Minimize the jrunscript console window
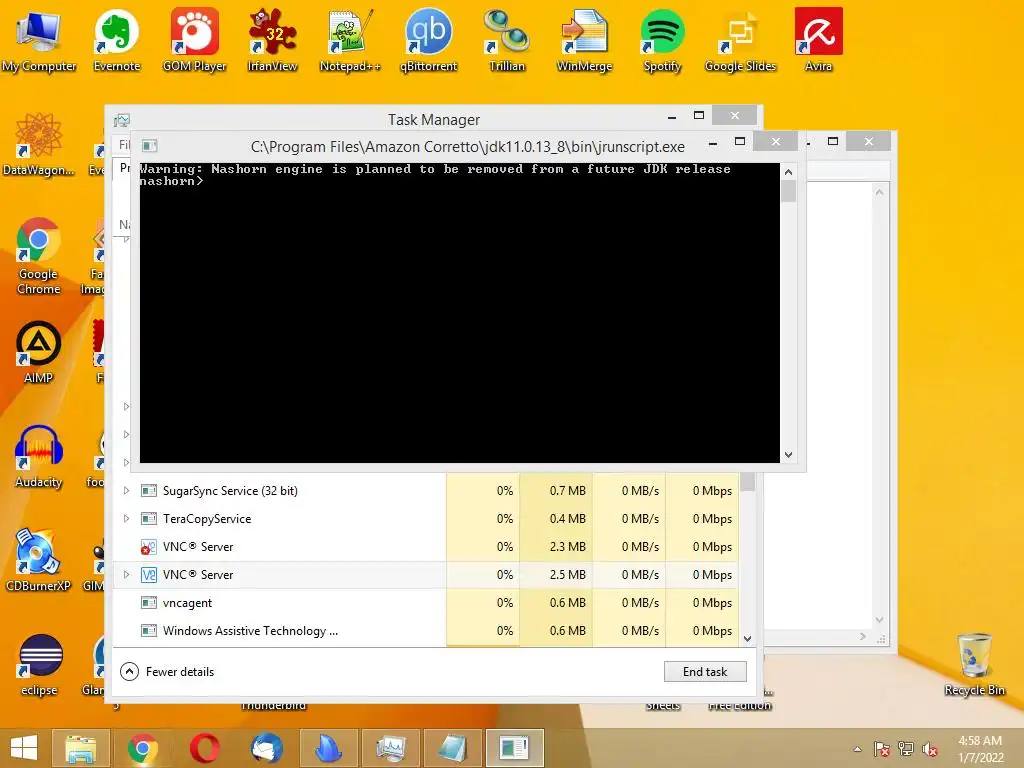This screenshot has height=768, width=1024. click(712, 142)
